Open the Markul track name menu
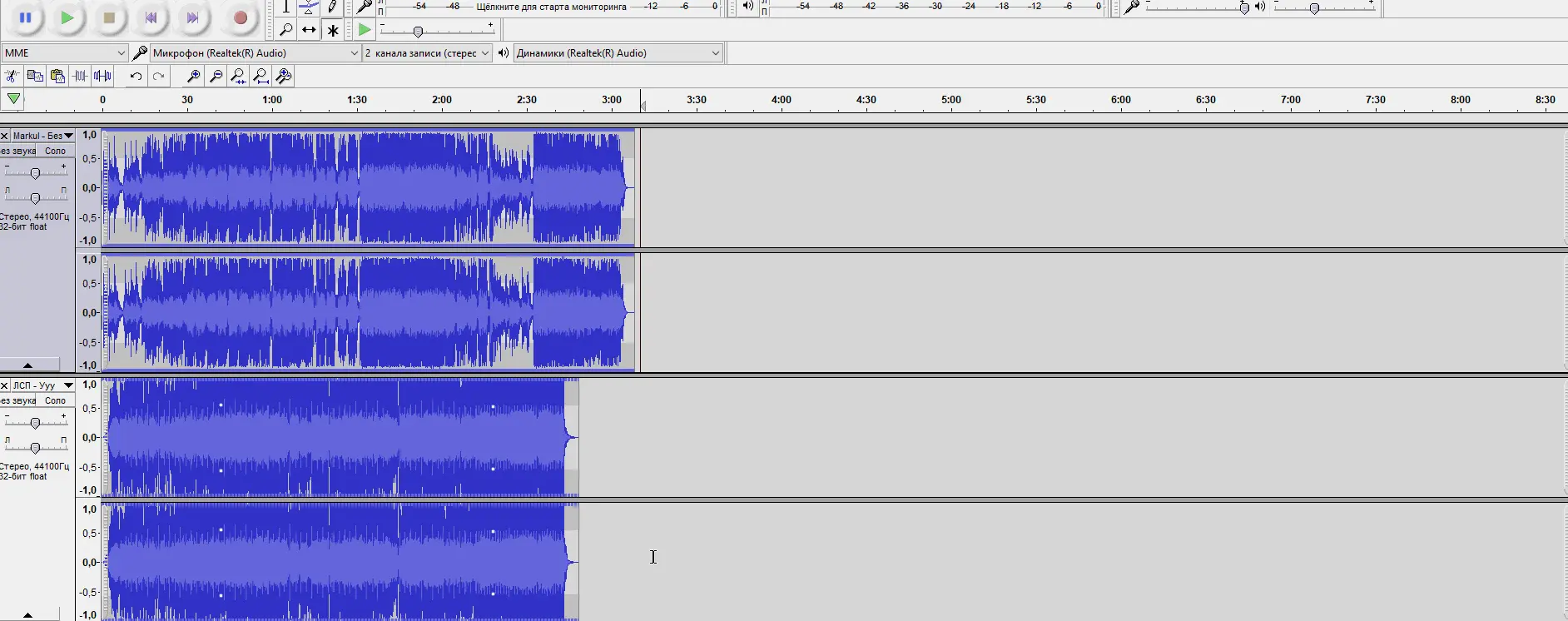 (x=42, y=136)
